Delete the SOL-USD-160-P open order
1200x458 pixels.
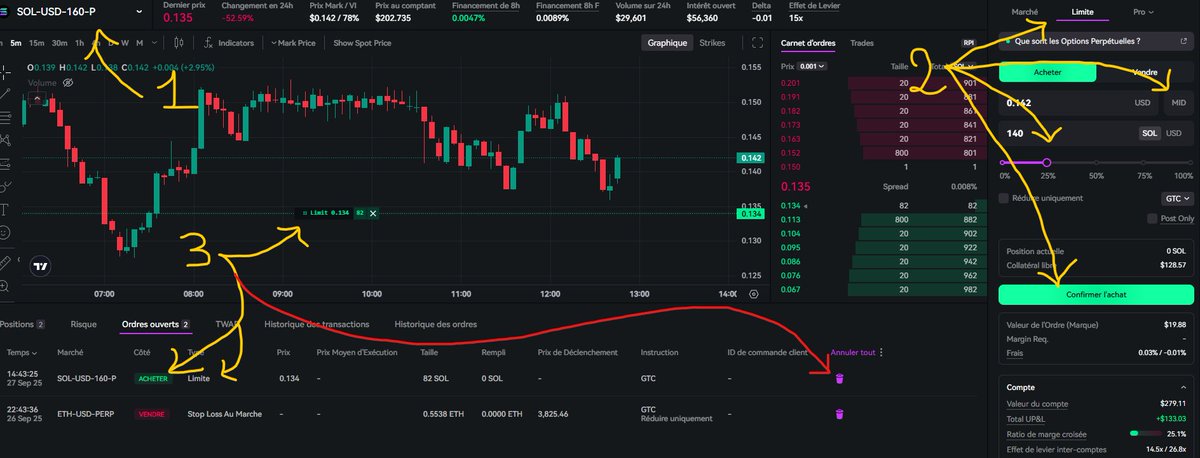[x=839, y=379]
